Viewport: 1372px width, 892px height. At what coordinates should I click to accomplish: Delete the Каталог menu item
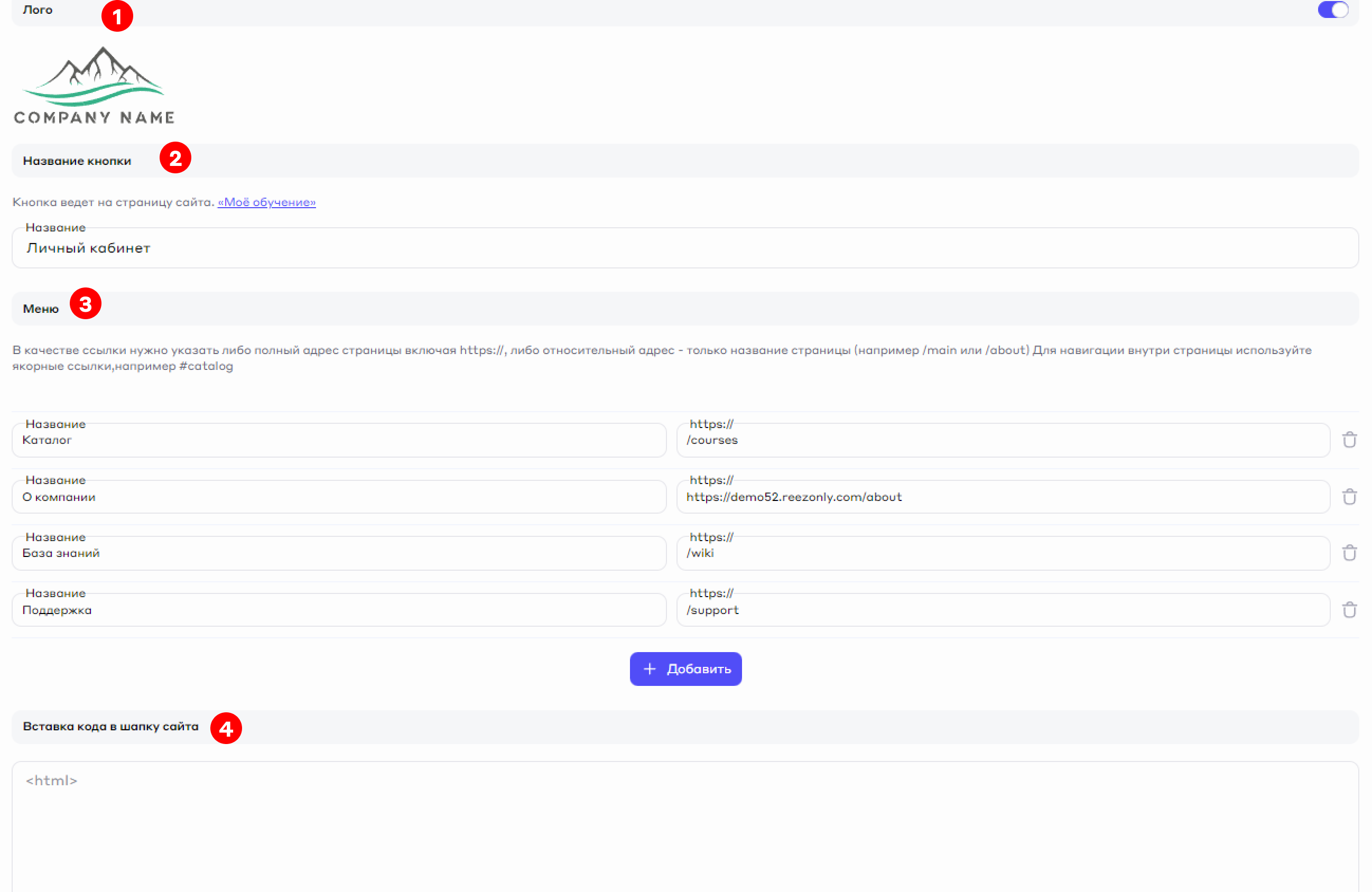(1349, 440)
